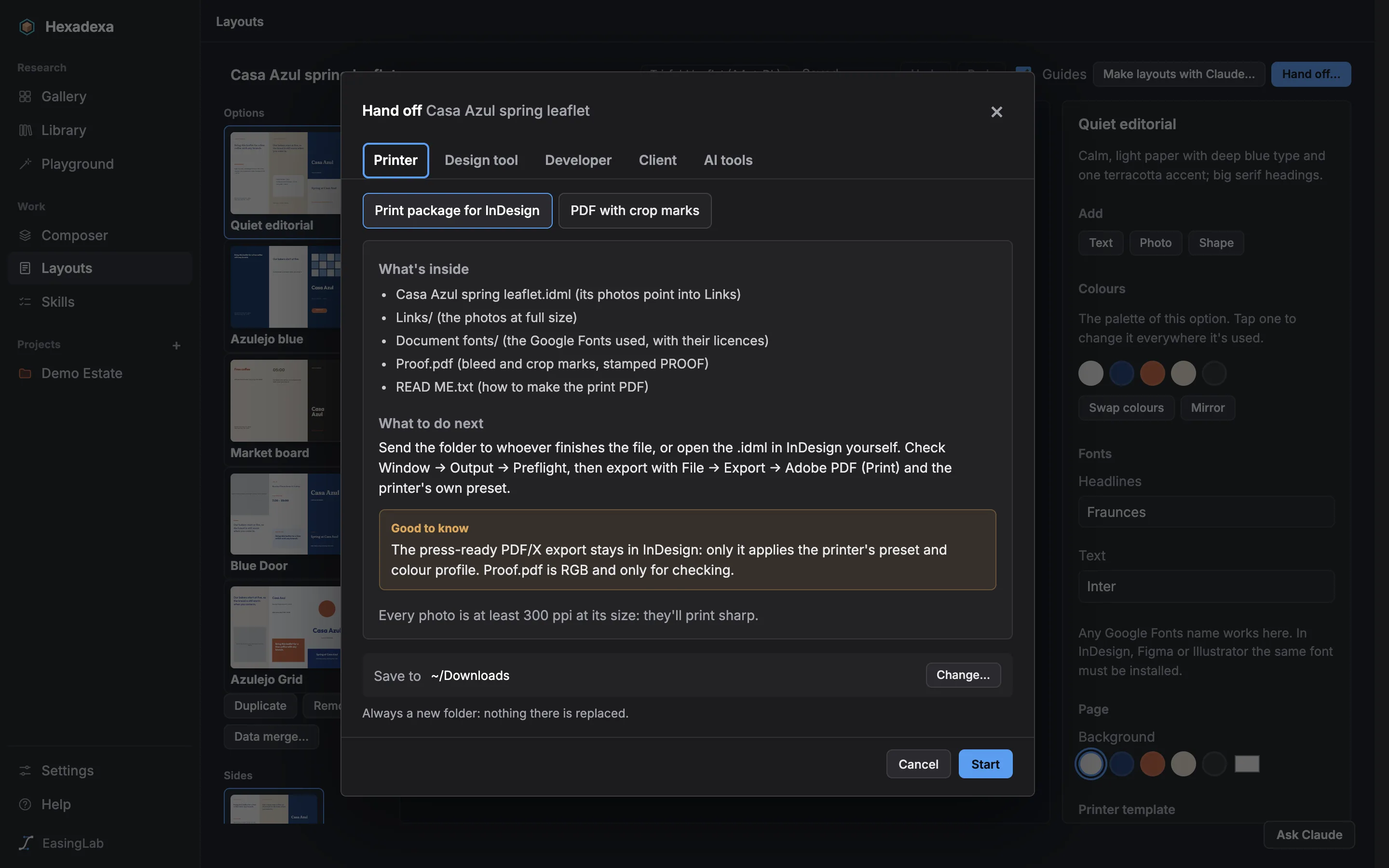
Task: Open Library via its books icon
Action: pyautogui.click(x=25, y=130)
